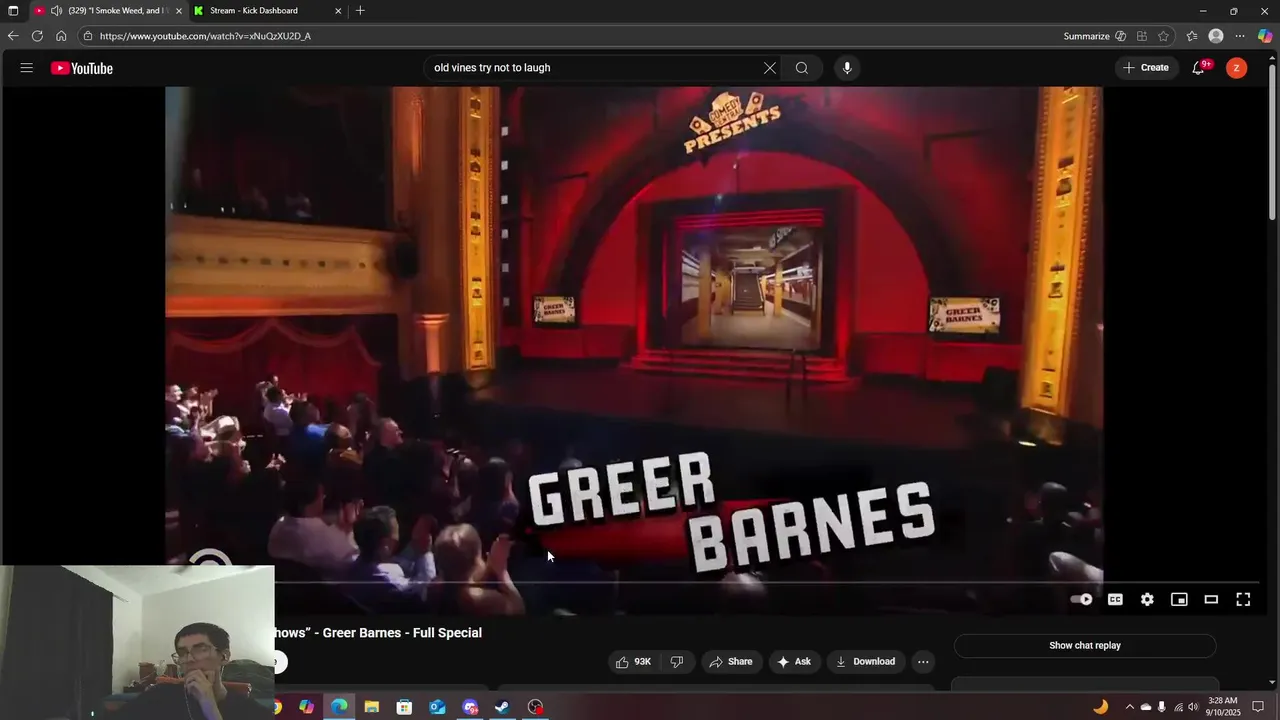Image resolution: width=1280 pixels, height=720 pixels.
Task: Open browser favorites list
Action: [1192, 36]
